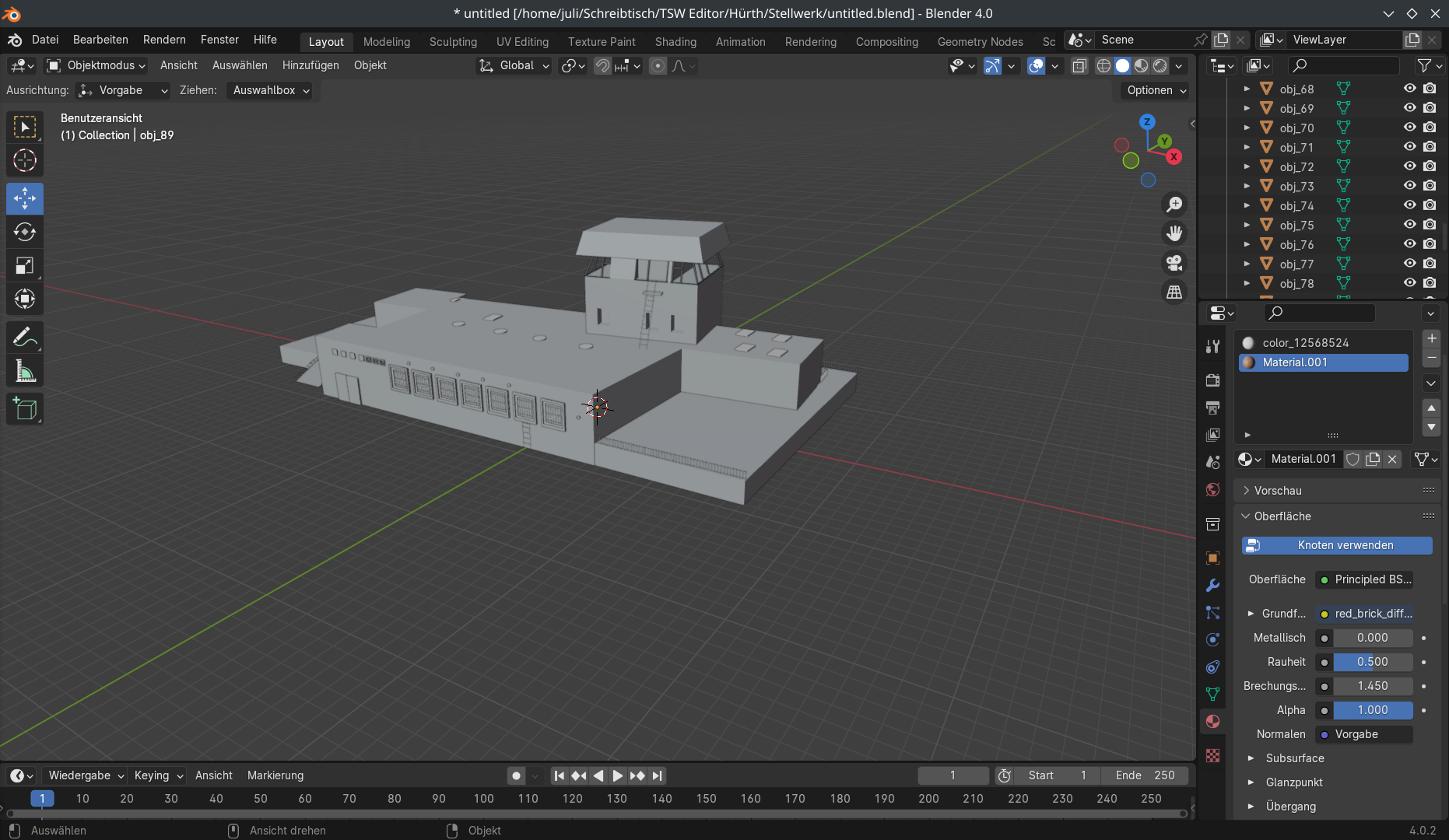Switch to the Shading workspace tab
Screen dimensions: 1449x840
click(x=675, y=42)
